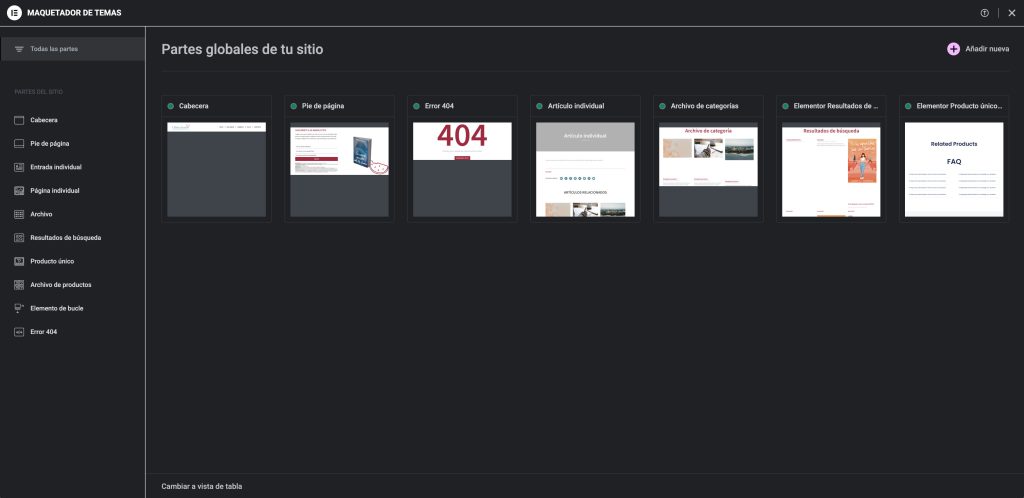Click the Resultados de búsqueda sidebar icon
The height and width of the screenshot is (498, 1024).
(19, 238)
